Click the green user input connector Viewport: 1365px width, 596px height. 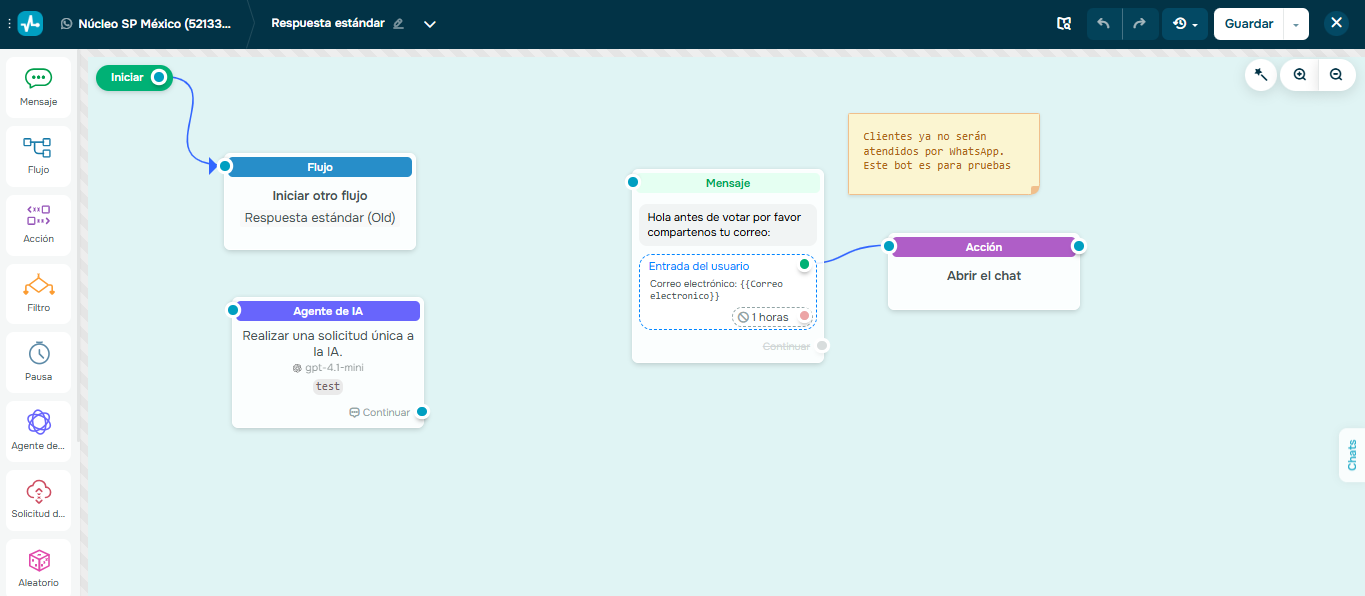point(804,265)
